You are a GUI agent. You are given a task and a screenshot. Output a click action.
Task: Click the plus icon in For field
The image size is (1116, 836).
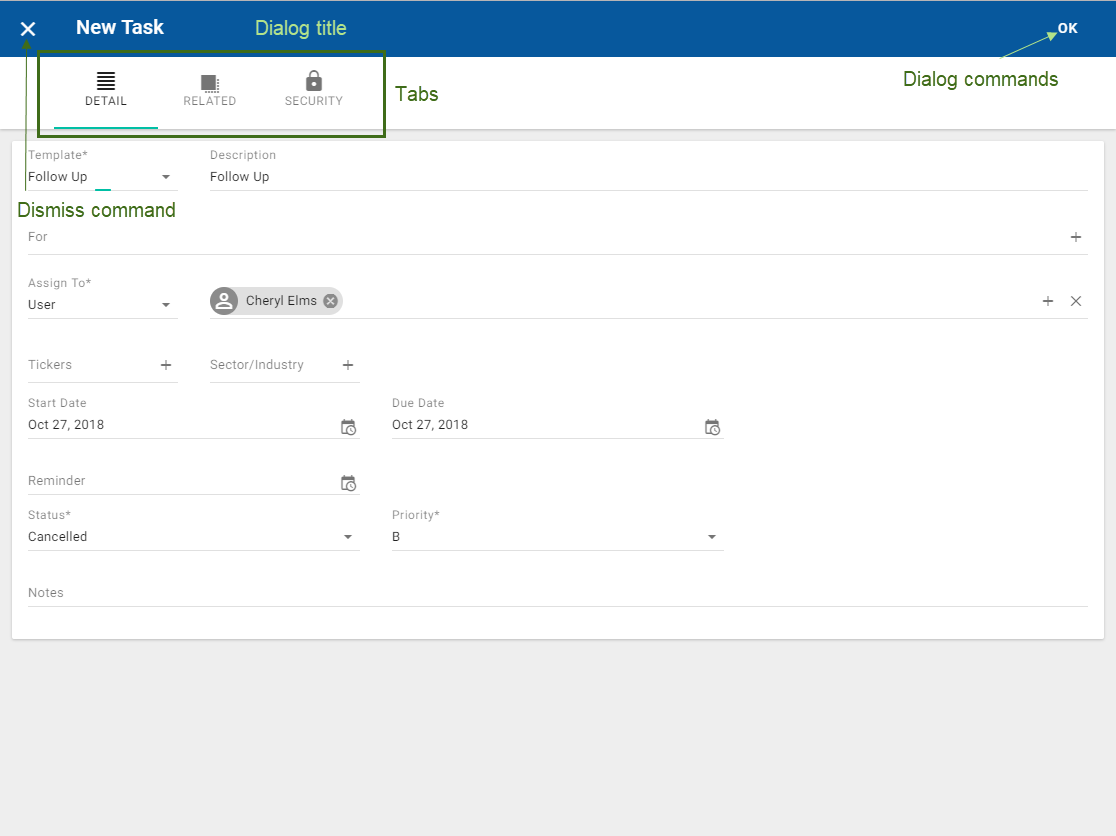pos(1076,237)
